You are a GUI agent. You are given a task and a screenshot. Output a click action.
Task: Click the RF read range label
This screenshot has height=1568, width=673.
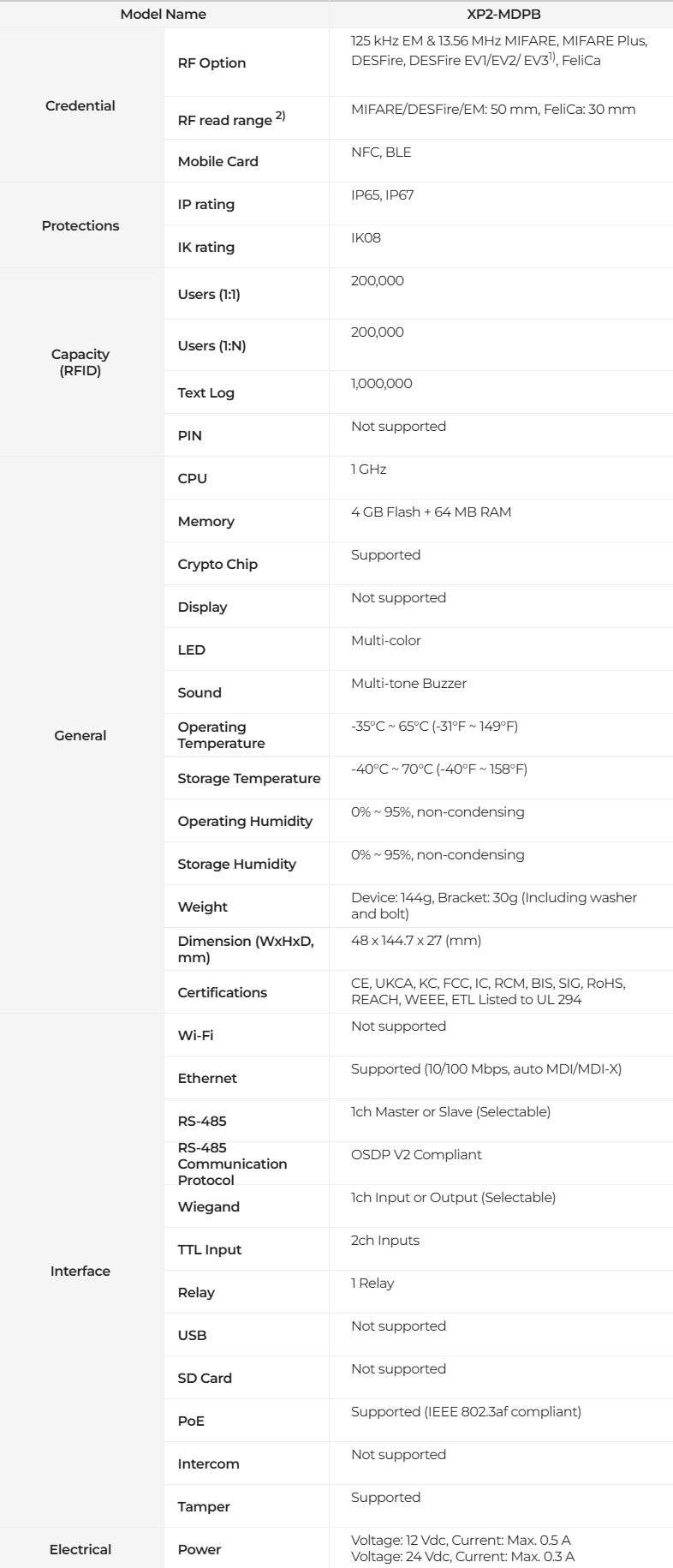pos(224,120)
